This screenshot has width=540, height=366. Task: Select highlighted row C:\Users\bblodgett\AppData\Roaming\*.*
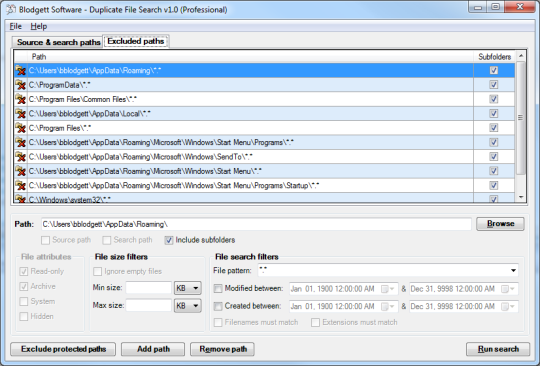pyautogui.click(x=264, y=70)
